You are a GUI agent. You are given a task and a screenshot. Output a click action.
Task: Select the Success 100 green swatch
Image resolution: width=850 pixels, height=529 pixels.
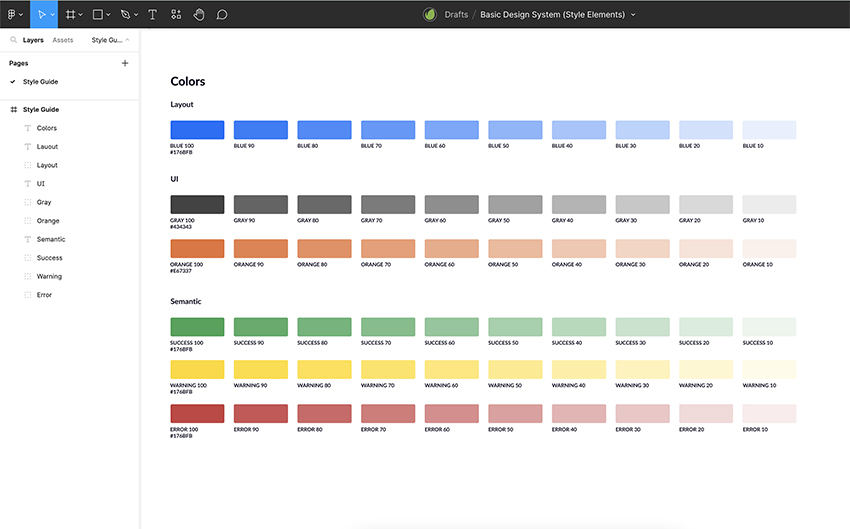(x=197, y=327)
